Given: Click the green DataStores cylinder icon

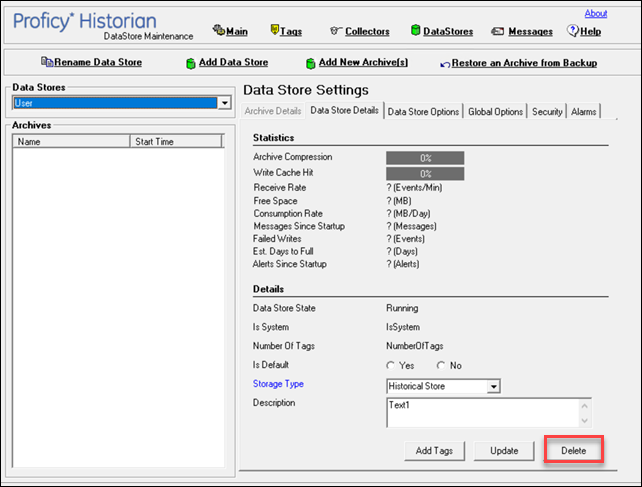Looking at the screenshot, I should point(416,30).
